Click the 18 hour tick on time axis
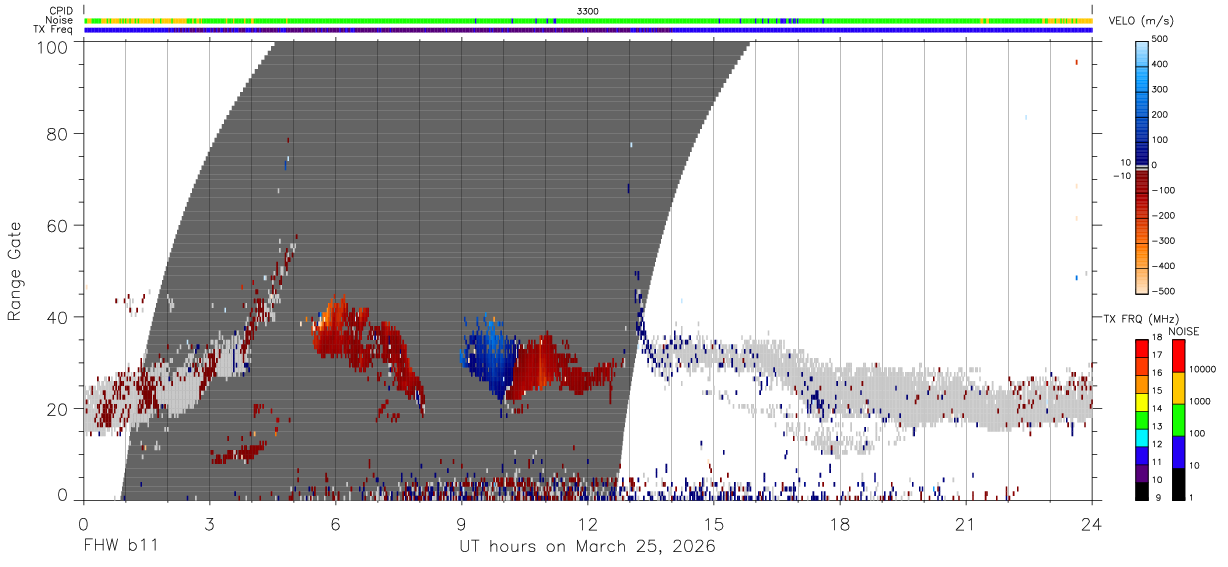 coord(840,524)
